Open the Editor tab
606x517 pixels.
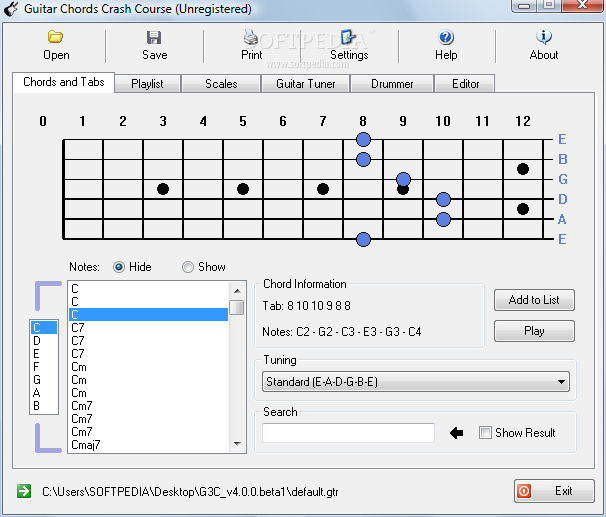coord(465,84)
